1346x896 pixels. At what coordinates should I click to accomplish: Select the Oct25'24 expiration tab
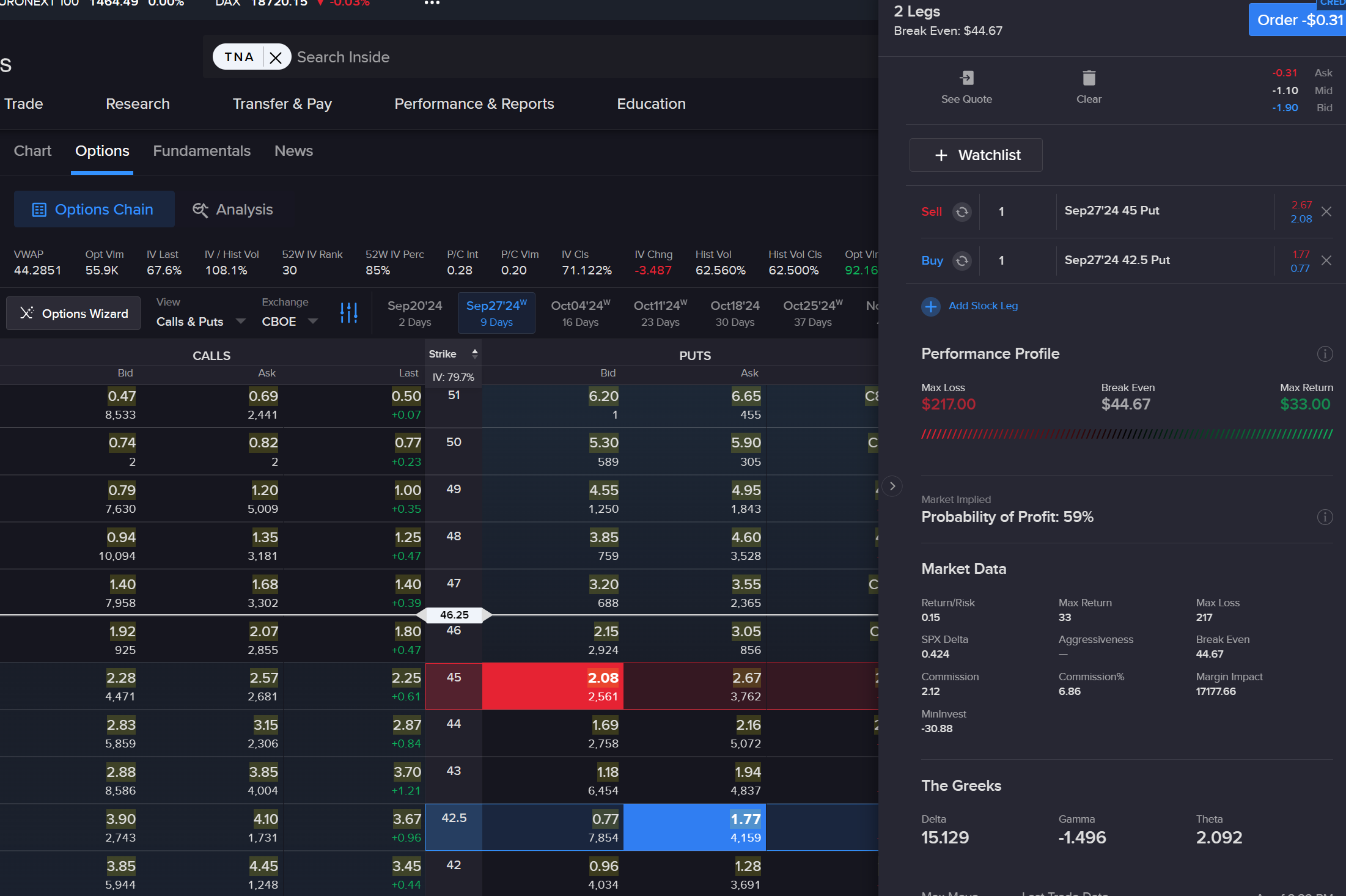(x=812, y=313)
